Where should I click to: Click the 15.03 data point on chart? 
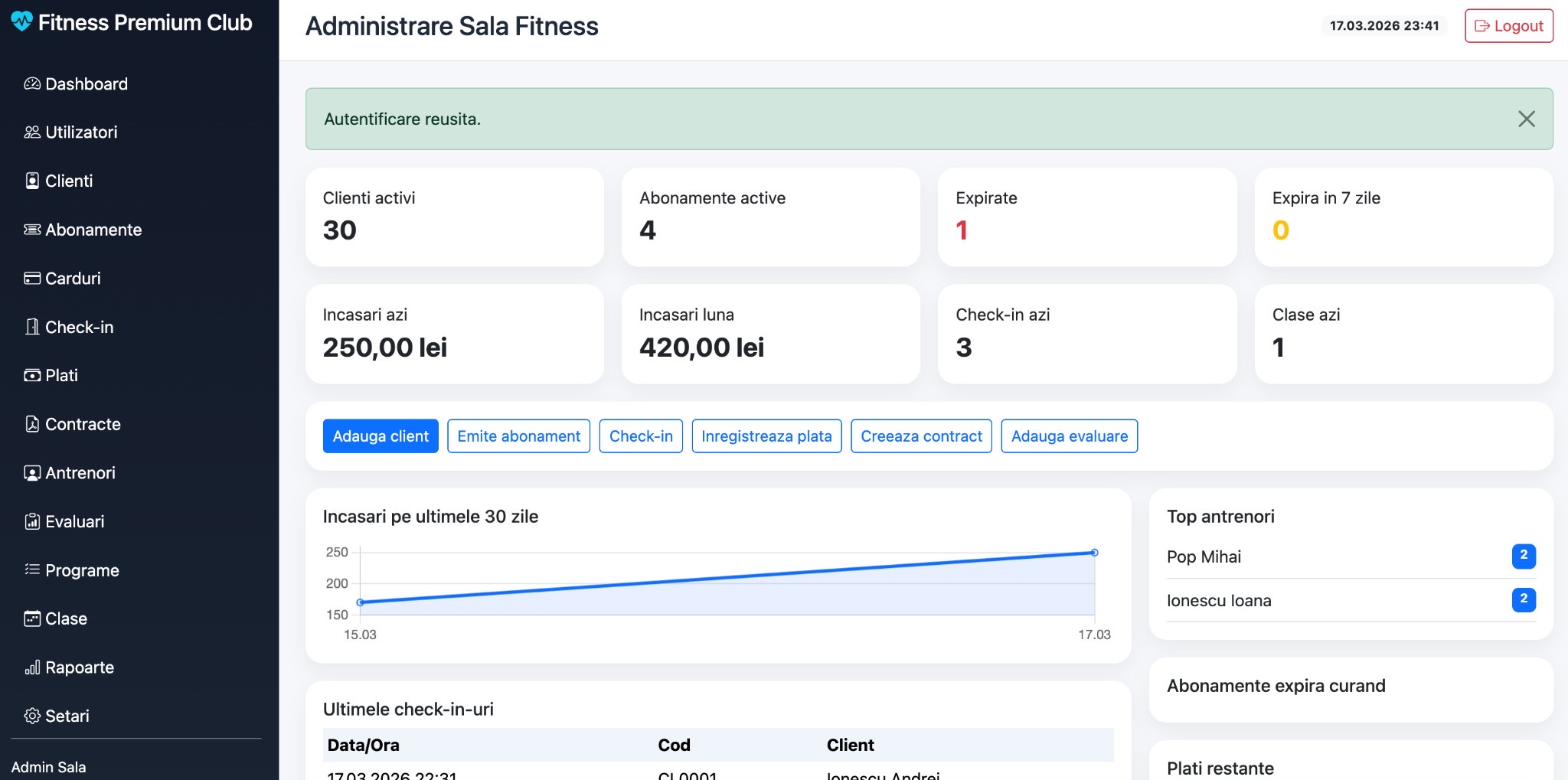(x=360, y=602)
